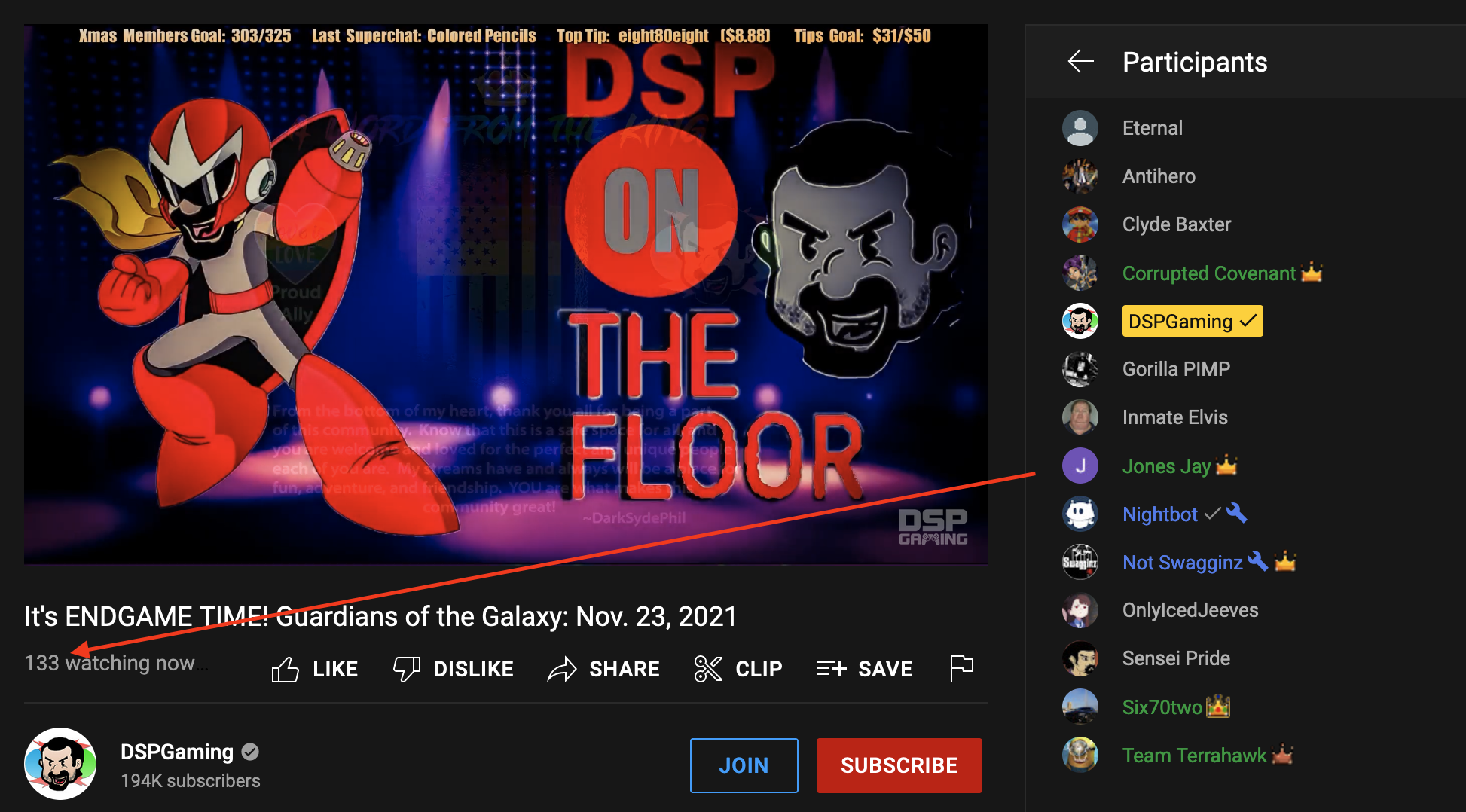Click the flag report icon

point(961,669)
